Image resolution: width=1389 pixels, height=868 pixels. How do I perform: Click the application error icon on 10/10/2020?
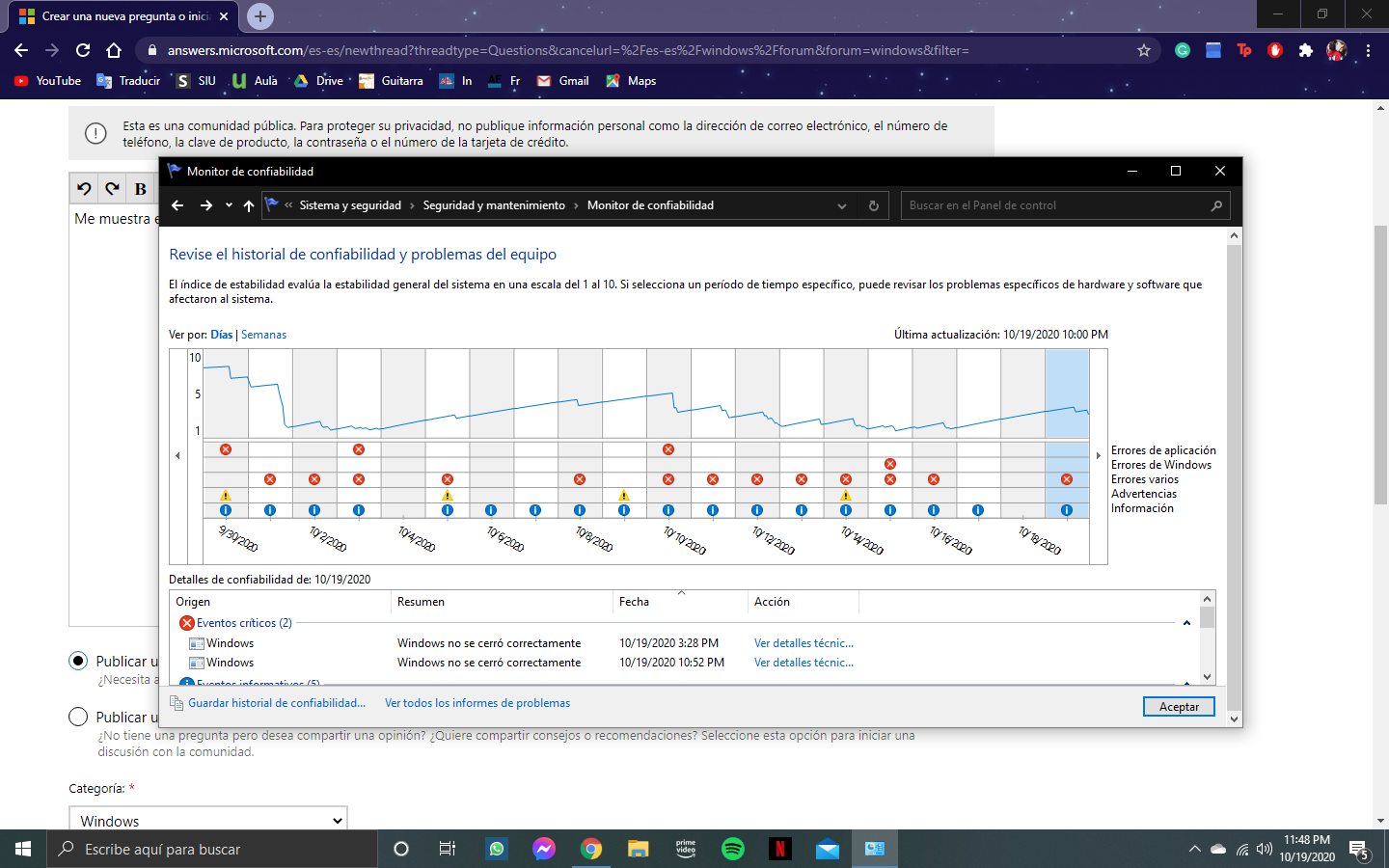point(668,449)
